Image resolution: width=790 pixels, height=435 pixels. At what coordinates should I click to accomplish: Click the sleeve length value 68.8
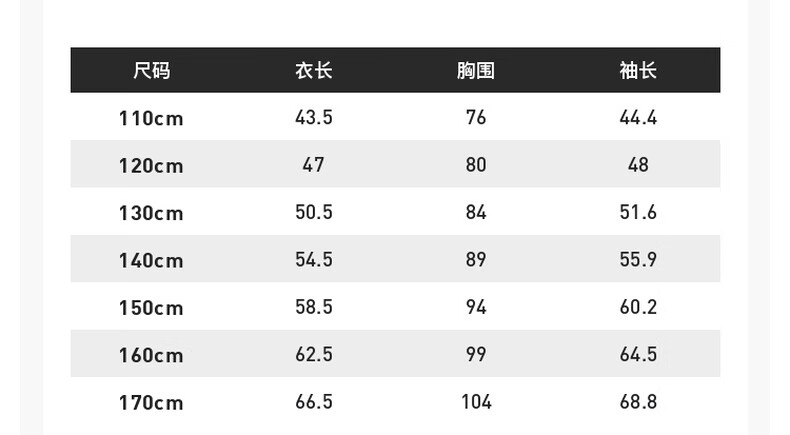coord(638,403)
